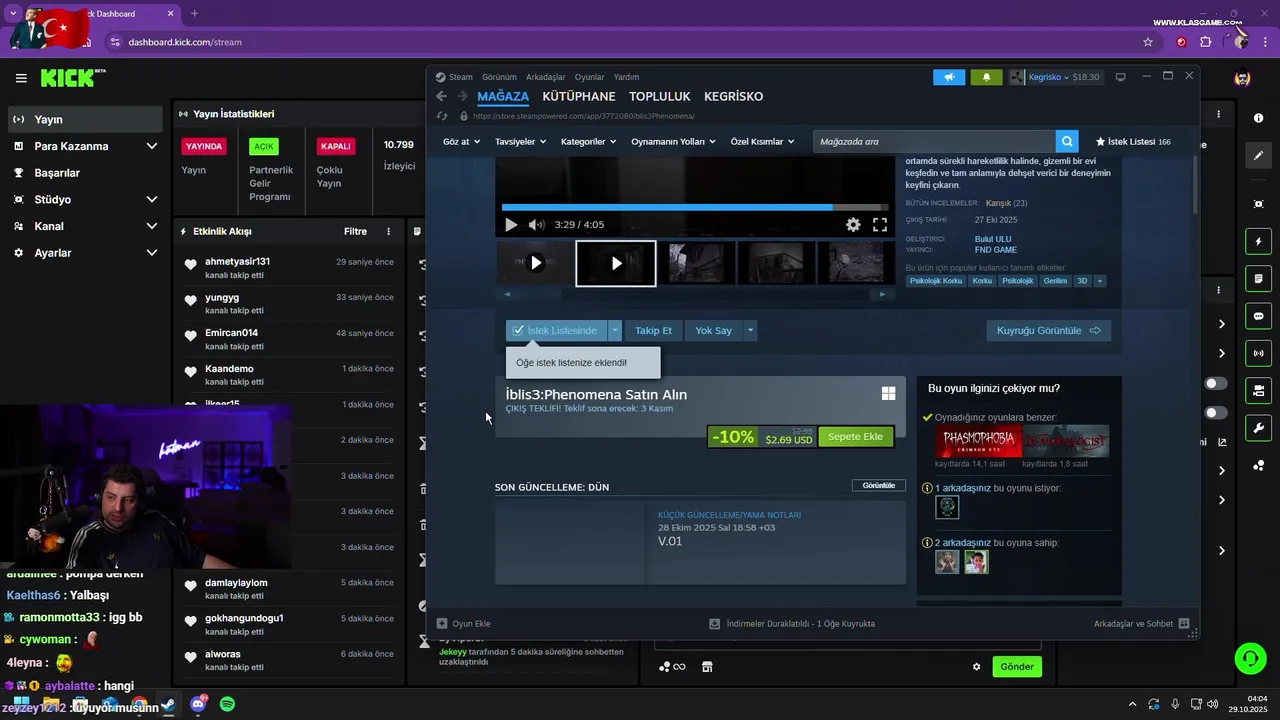Screen dimensions: 1280x720
Task: Open the Oynamanın Yolları dropdown
Action: tap(673, 142)
